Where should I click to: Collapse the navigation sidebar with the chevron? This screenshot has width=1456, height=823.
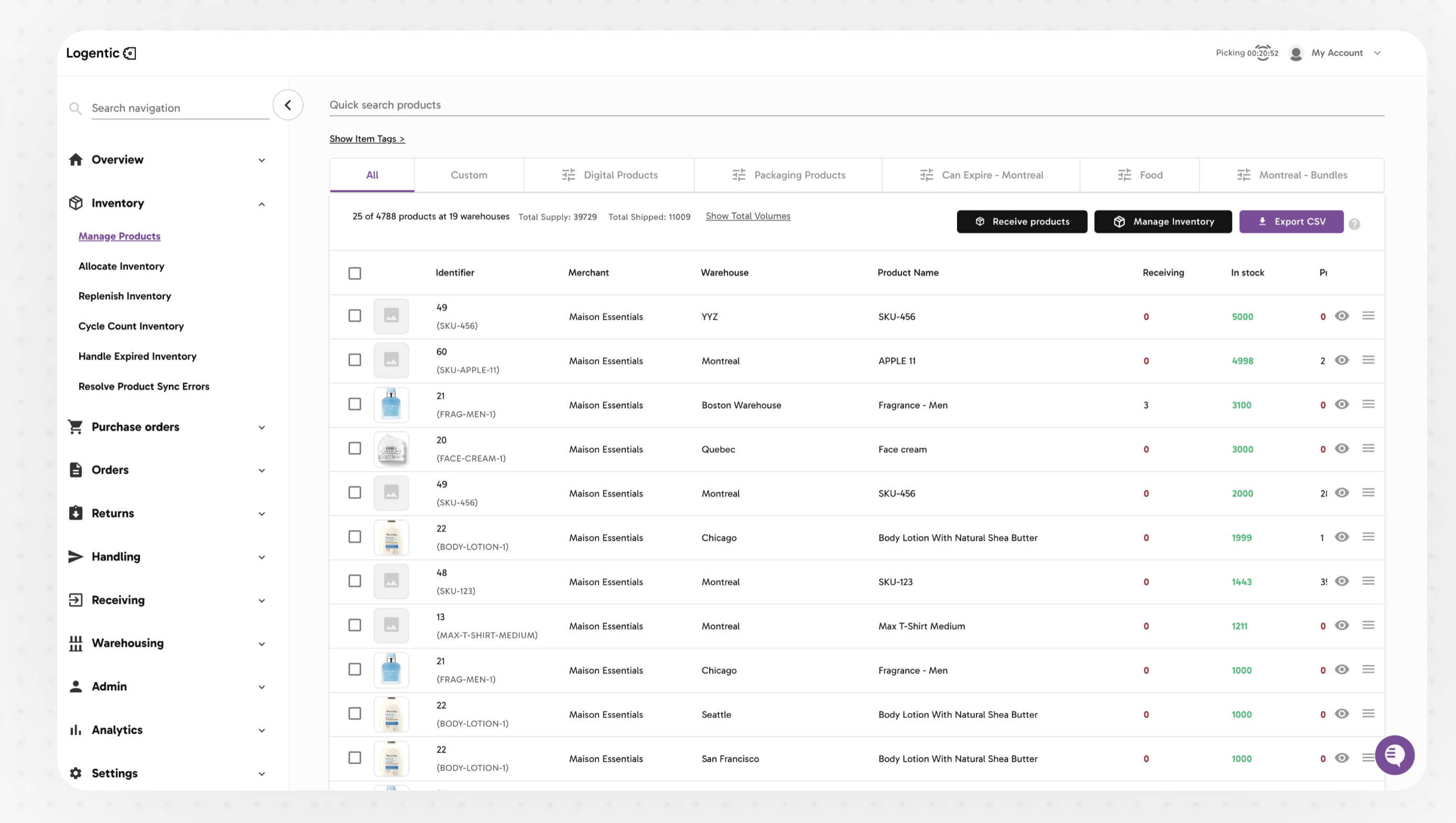(288, 104)
